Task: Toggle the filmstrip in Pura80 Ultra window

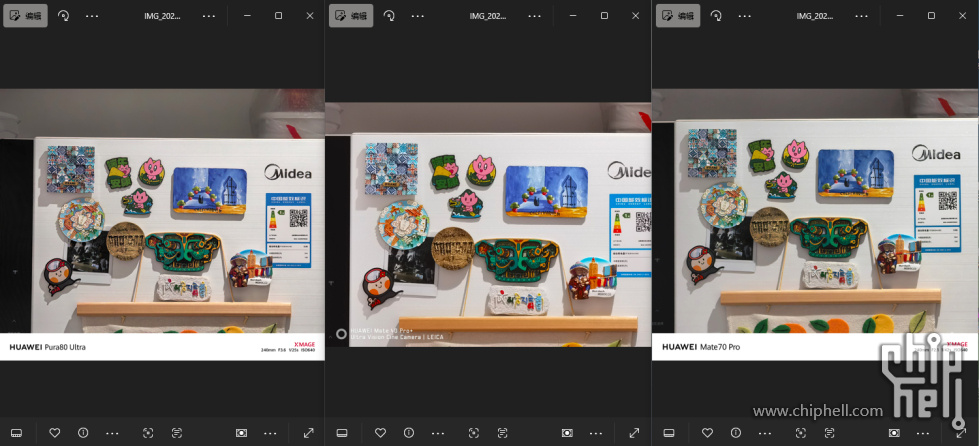Action: coord(16,433)
